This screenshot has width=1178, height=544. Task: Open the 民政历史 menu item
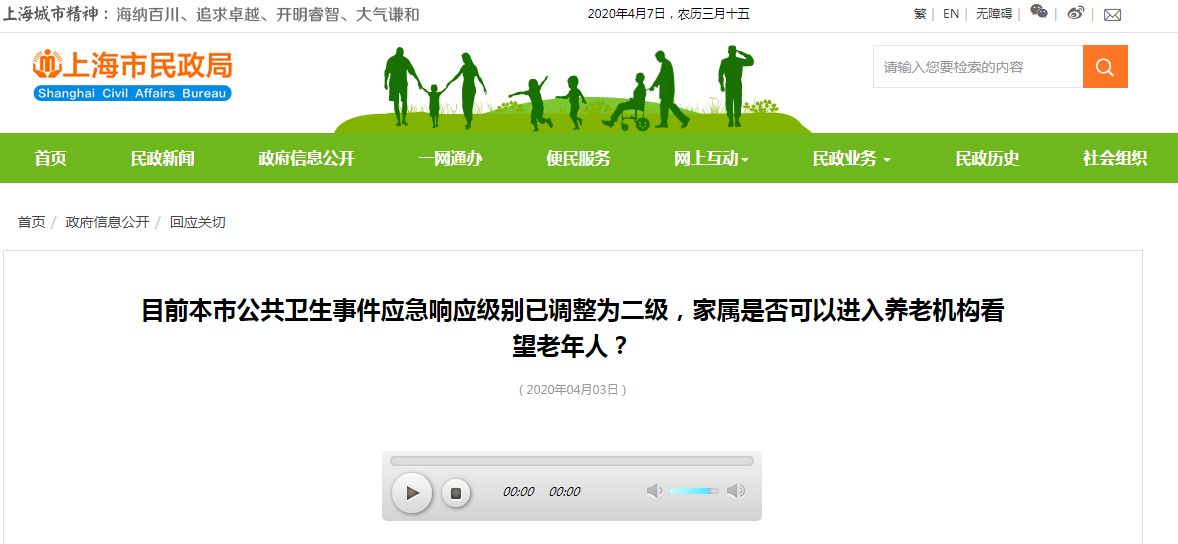tap(987, 159)
